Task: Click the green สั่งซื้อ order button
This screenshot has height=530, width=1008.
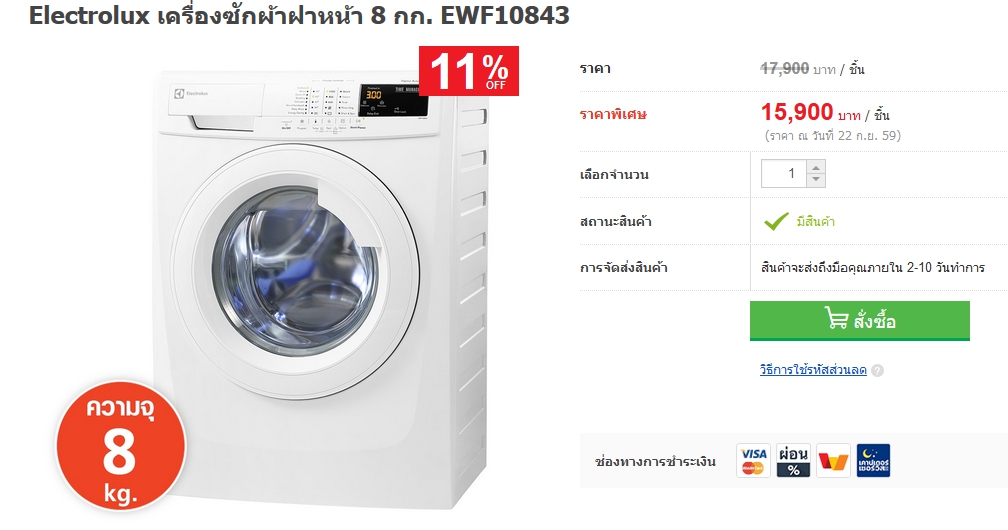Action: [x=860, y=320]
